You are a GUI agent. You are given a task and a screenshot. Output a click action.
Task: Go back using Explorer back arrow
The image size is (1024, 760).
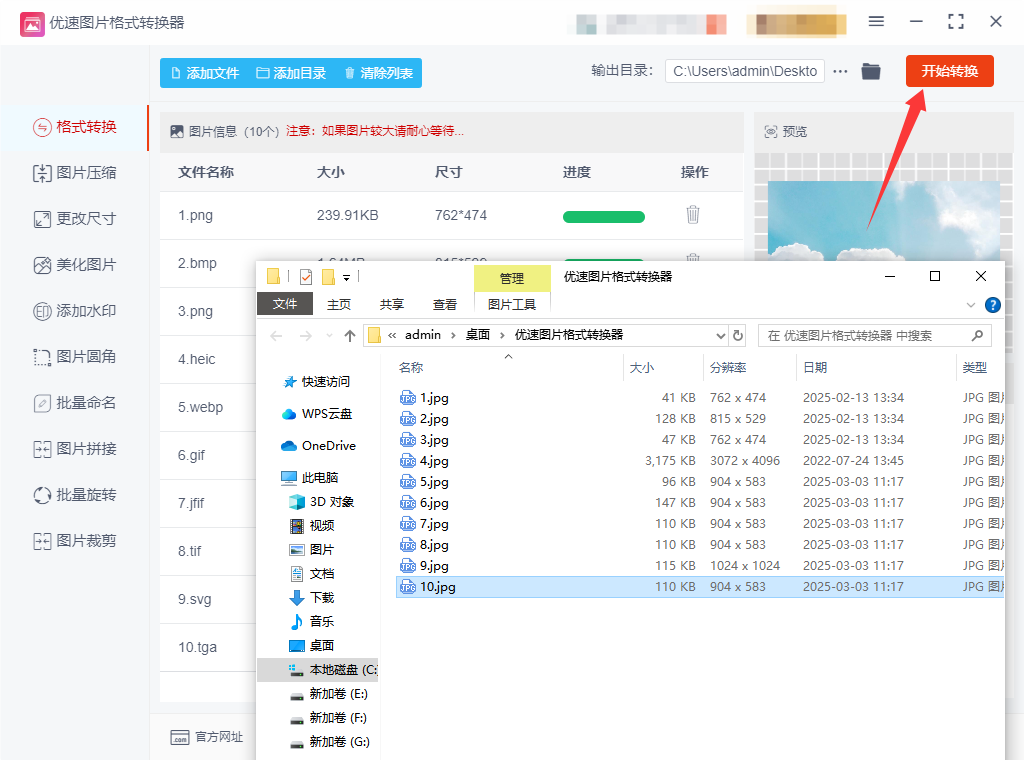[276, 336]
